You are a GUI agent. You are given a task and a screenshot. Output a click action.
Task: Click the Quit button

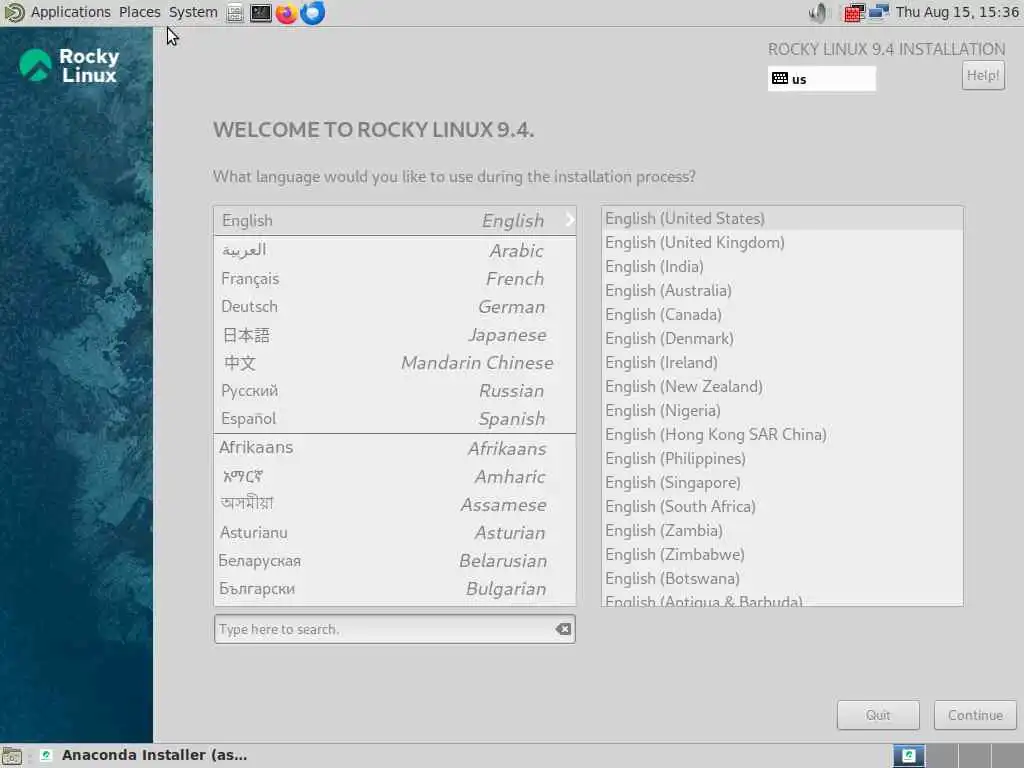(878, 715)
